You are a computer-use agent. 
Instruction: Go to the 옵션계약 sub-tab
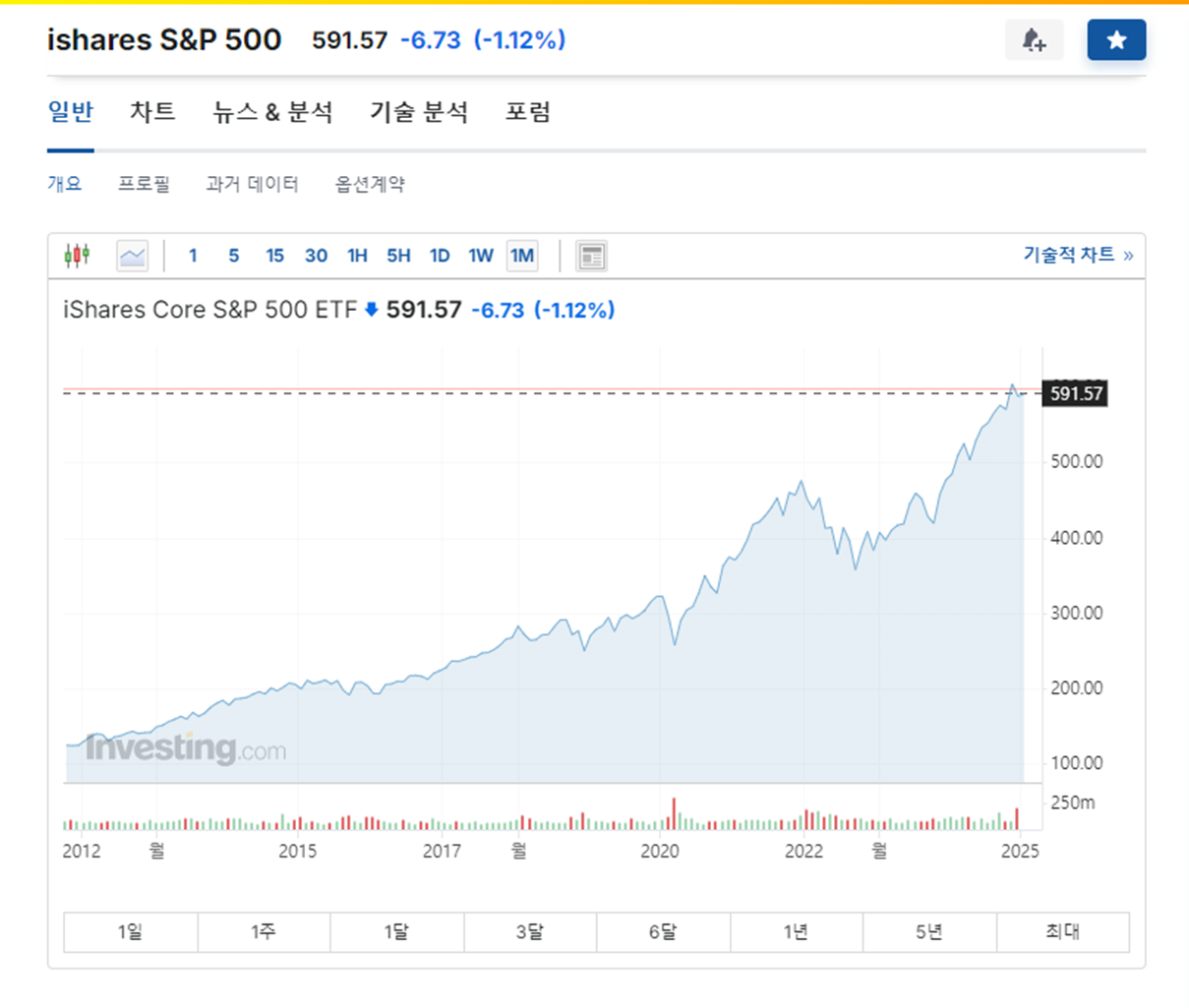[370, 184]
